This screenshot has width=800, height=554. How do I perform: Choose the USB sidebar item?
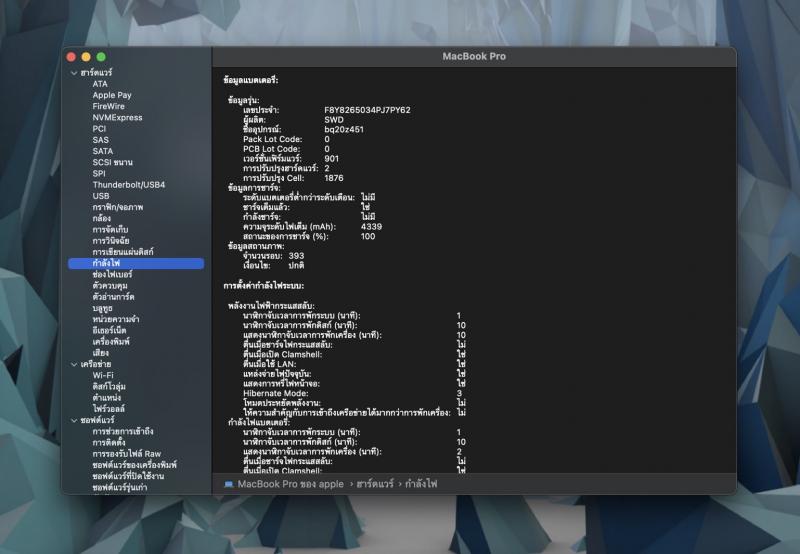[101, 196]
